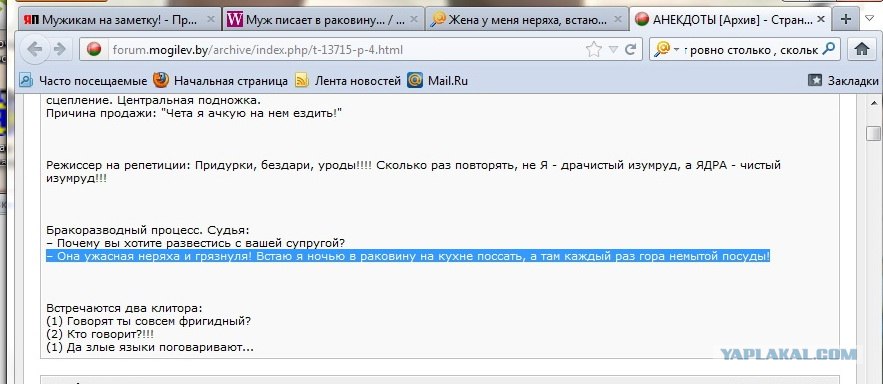List all tabs dropdown arrow
Viewport: 883px width, 384px height.
[x=870, y=18]
